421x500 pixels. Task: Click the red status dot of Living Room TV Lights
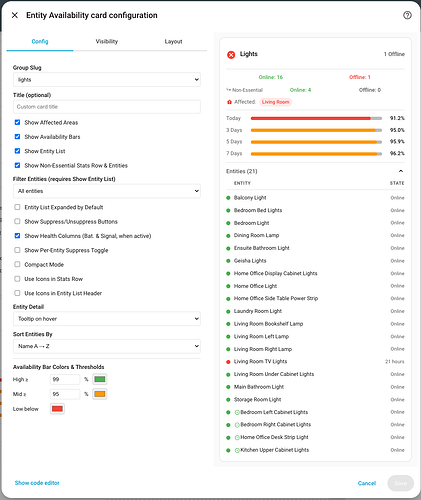[228, 362]
